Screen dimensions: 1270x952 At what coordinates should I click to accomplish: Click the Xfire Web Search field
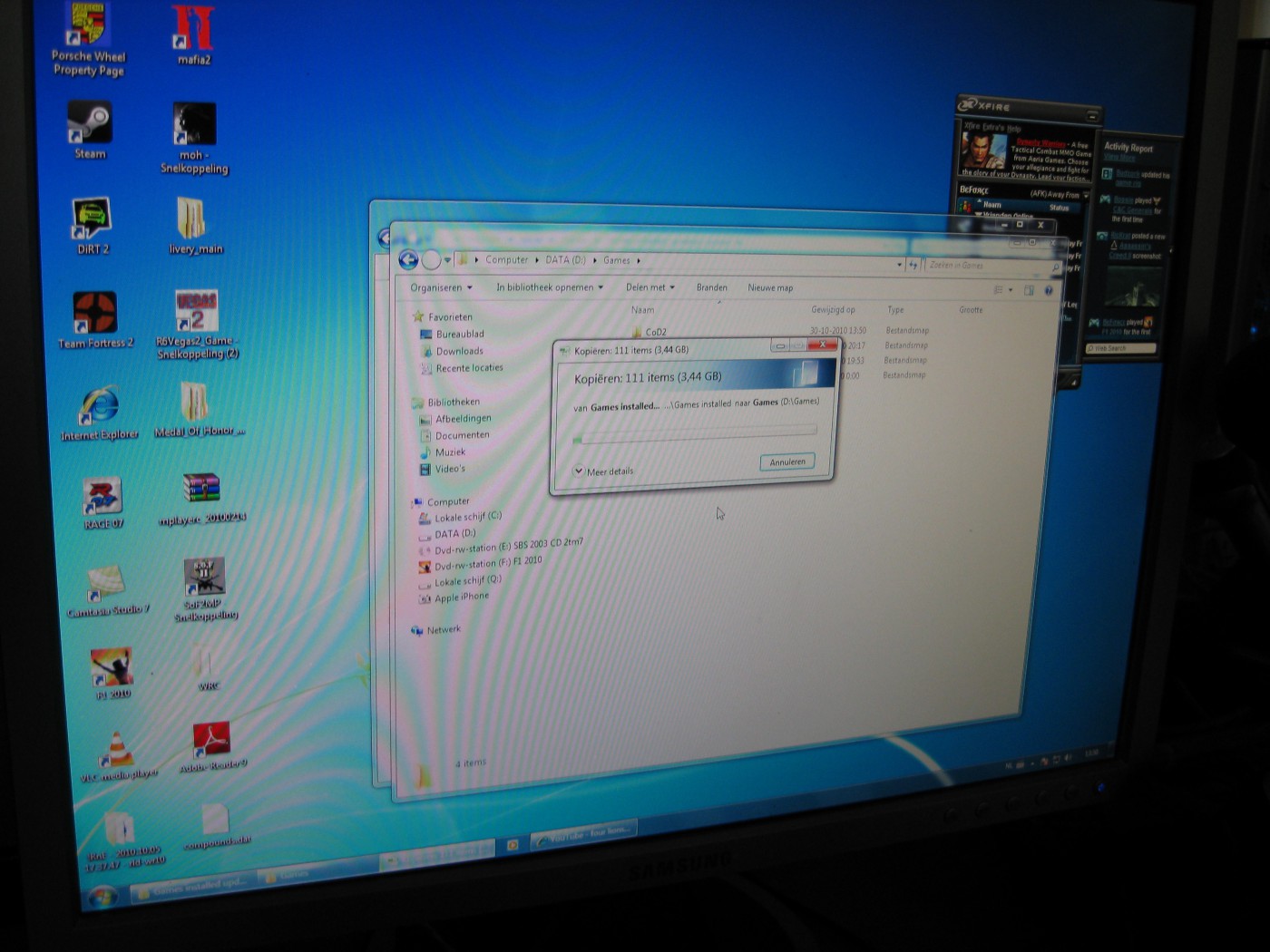[x=1120, y=348]
